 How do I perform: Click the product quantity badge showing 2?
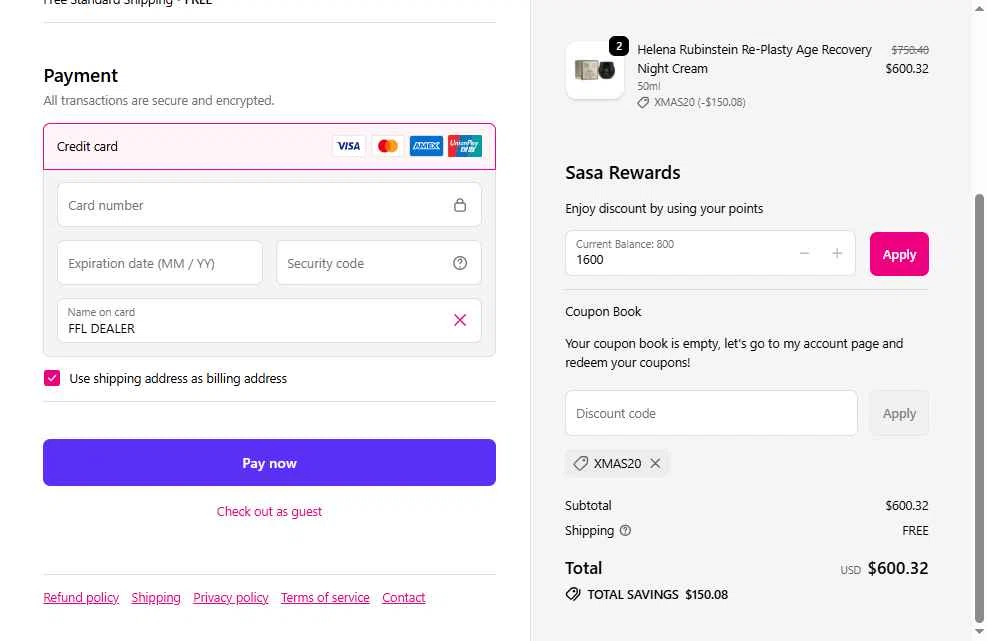coord(619,46)
